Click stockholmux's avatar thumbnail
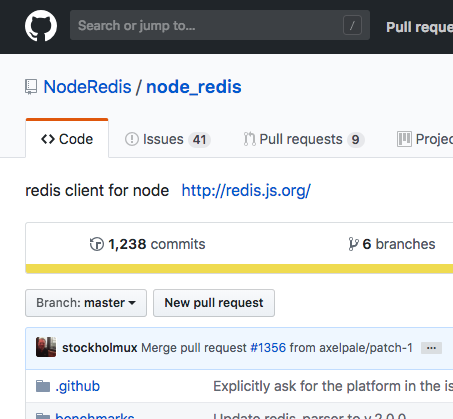 tap(46, 347)
